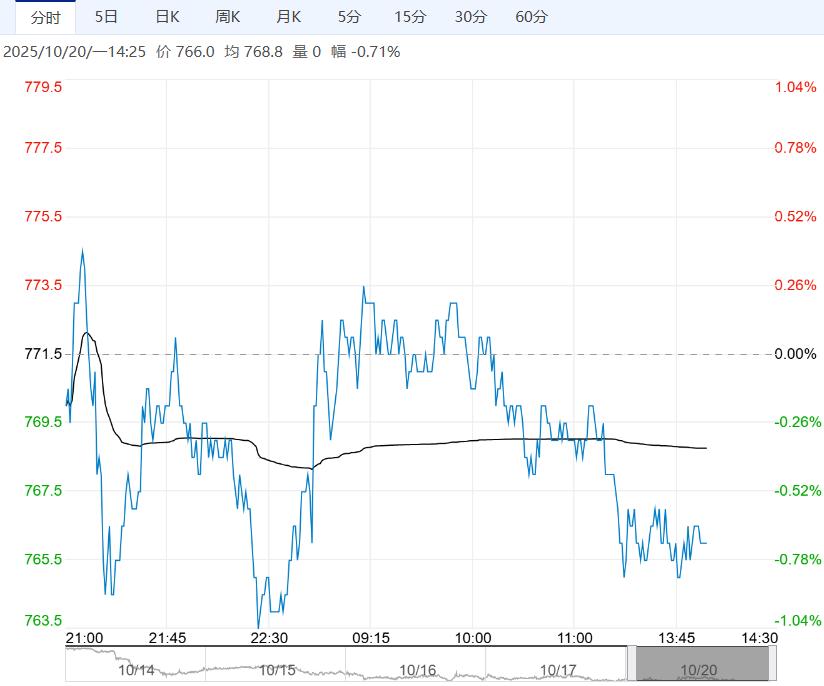Screen dimensions: 824x686
Task: Switch to the 15分 interval tab
Action: pos(410,17)
